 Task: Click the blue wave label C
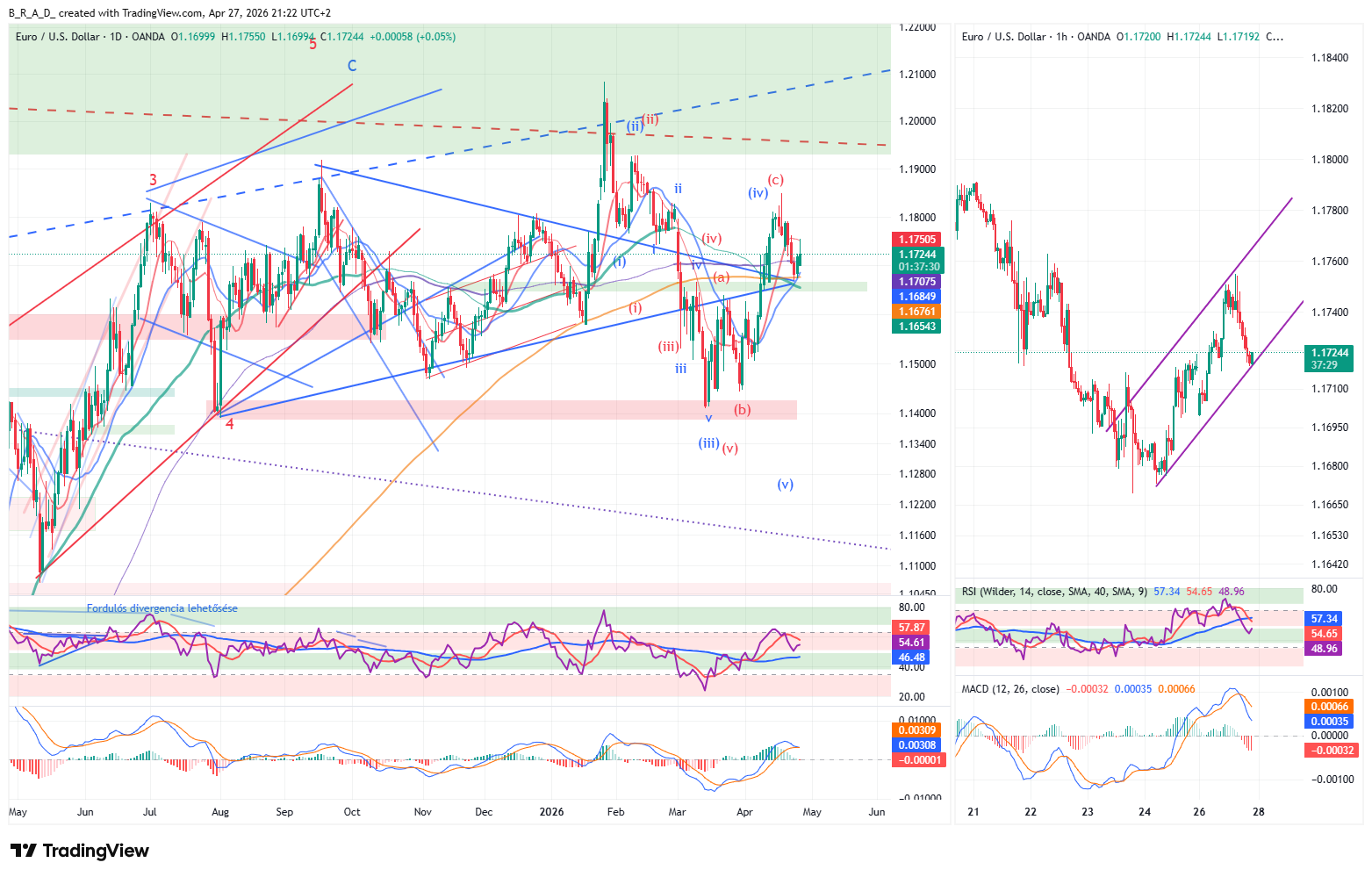pos(352,66)
